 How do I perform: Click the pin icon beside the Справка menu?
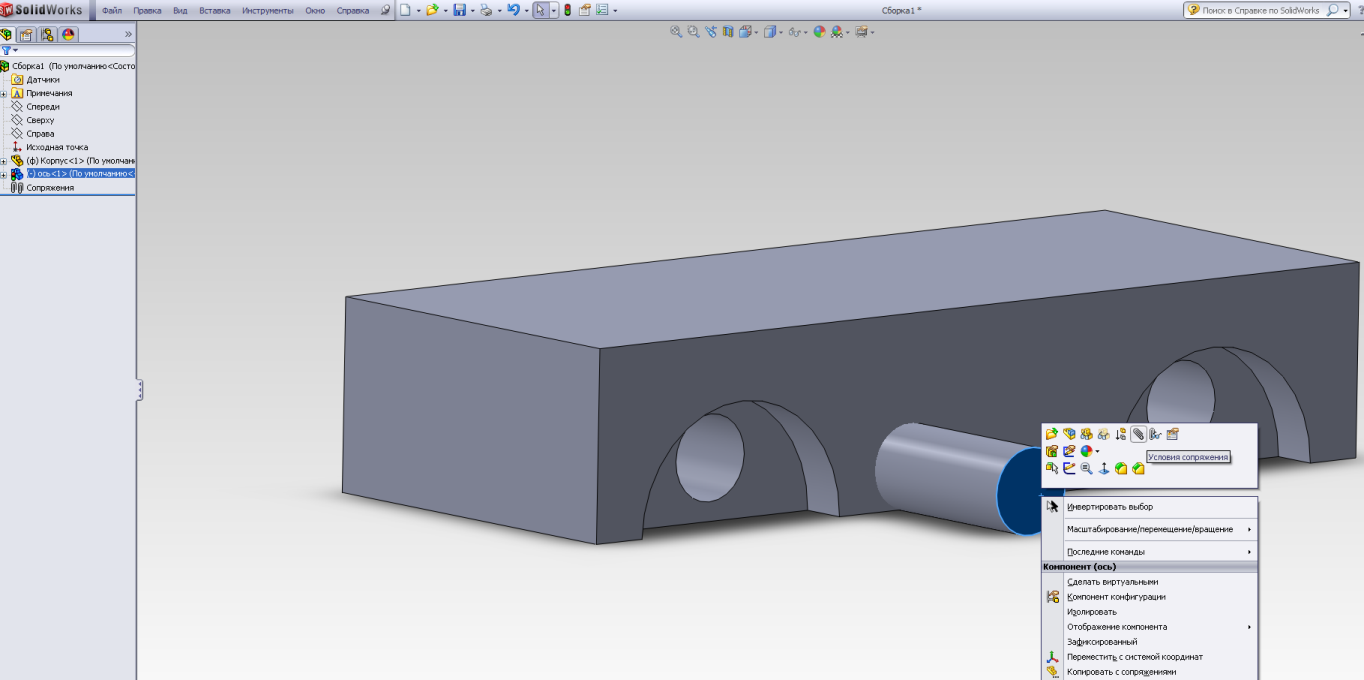coord(386,11)
